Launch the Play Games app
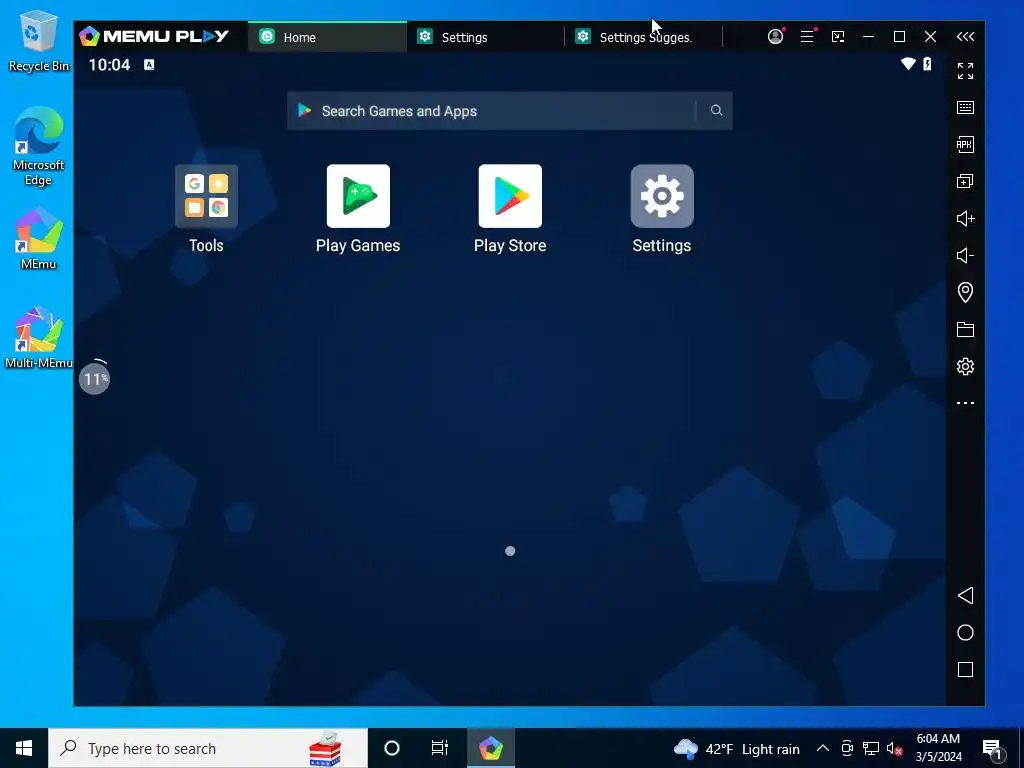The height and width of the screenshot is (768, 1024). [x=358, y=196]
